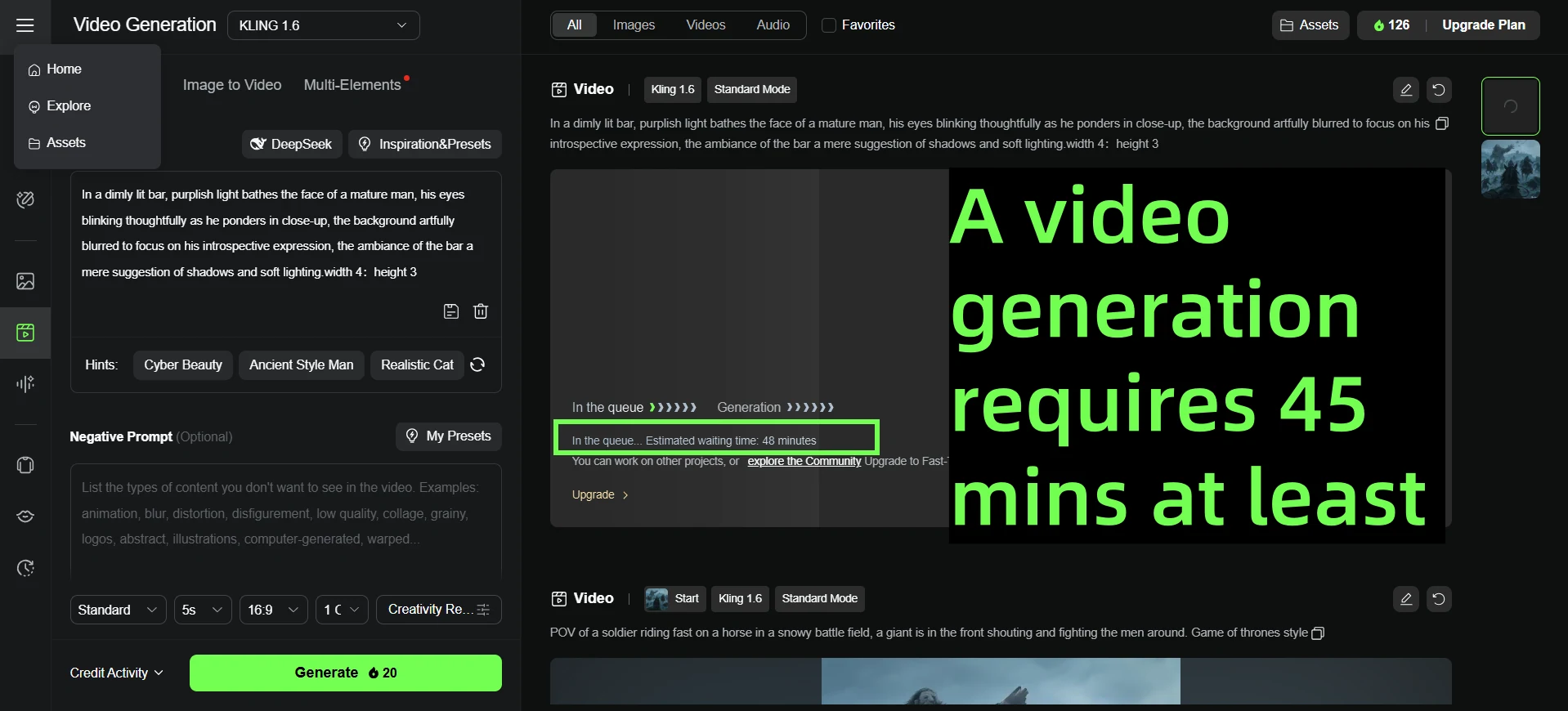Viewport: 1568px width, 711px height.
Task: Click the virtual try-on sidebar icon
Action: [x=25, y=465]
